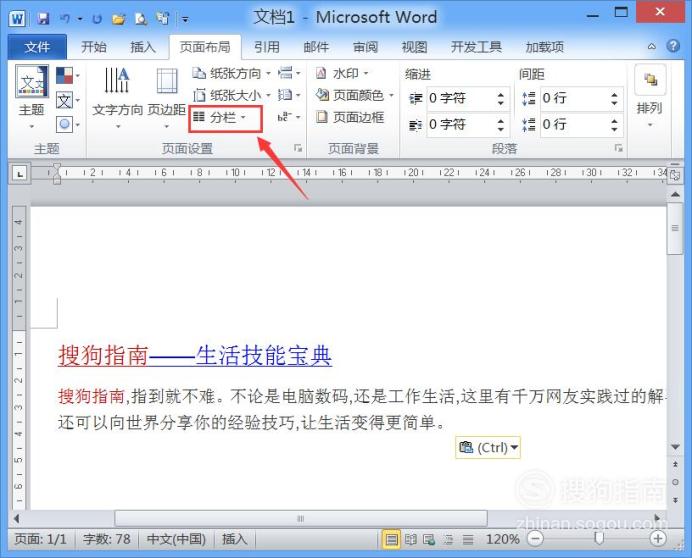This screenshot has width=692, height=558.
Task: Click the 页面: 1/1 status indicator
Action: click(41, 539)
